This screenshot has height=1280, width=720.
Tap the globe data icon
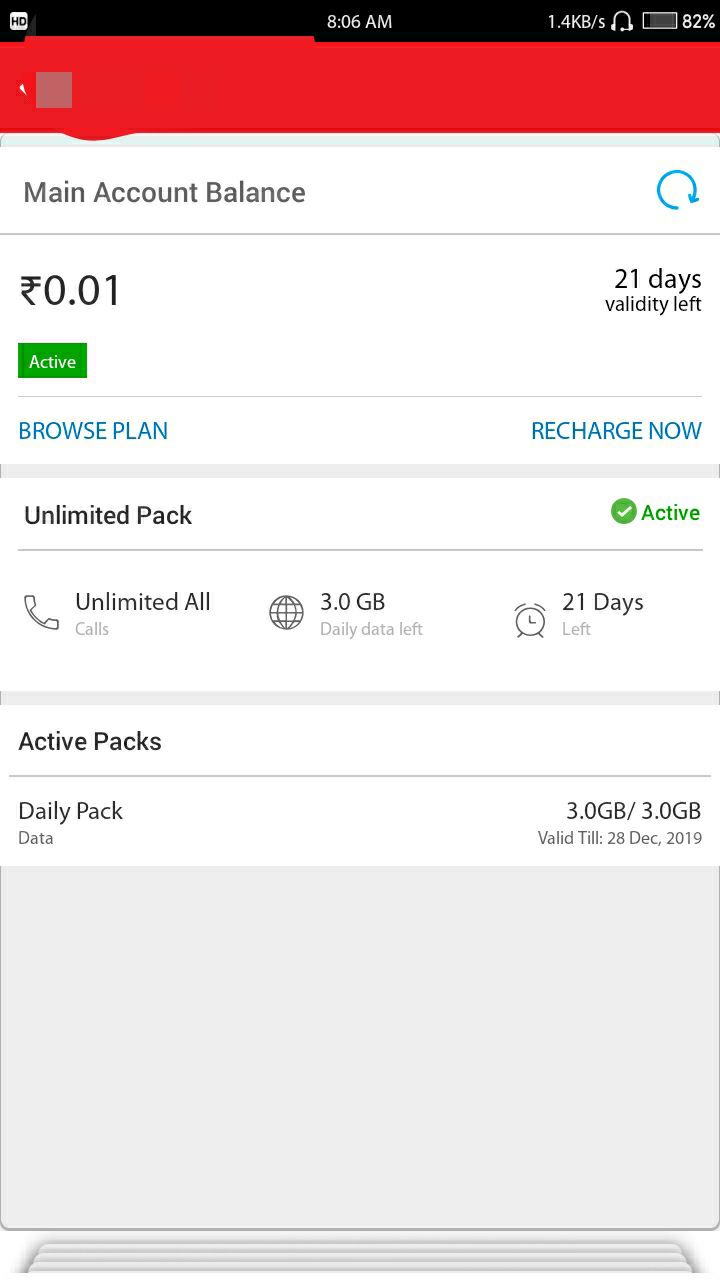click(286, 613)
